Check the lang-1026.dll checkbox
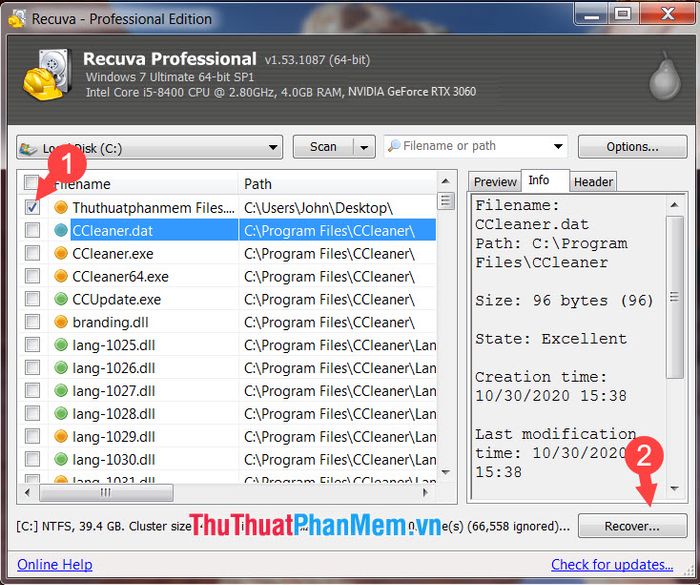 (x=32, y=368)
